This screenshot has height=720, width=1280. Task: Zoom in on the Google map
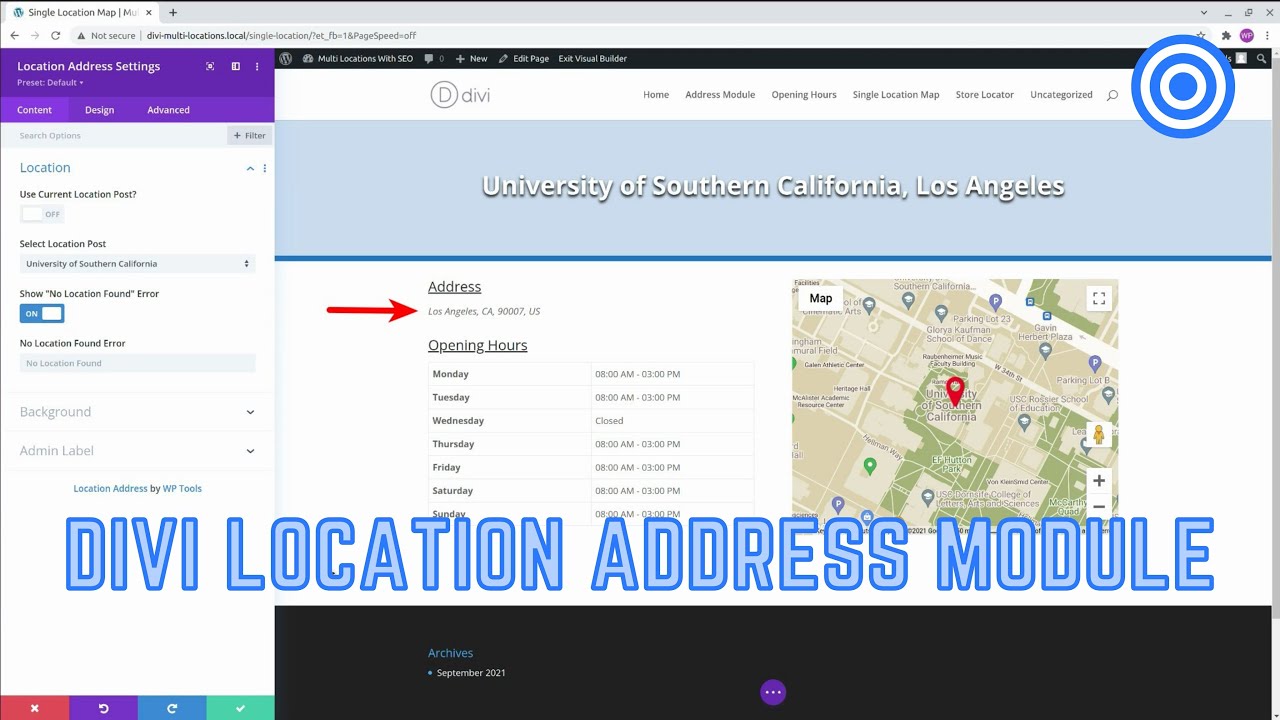coord(1098,481)
